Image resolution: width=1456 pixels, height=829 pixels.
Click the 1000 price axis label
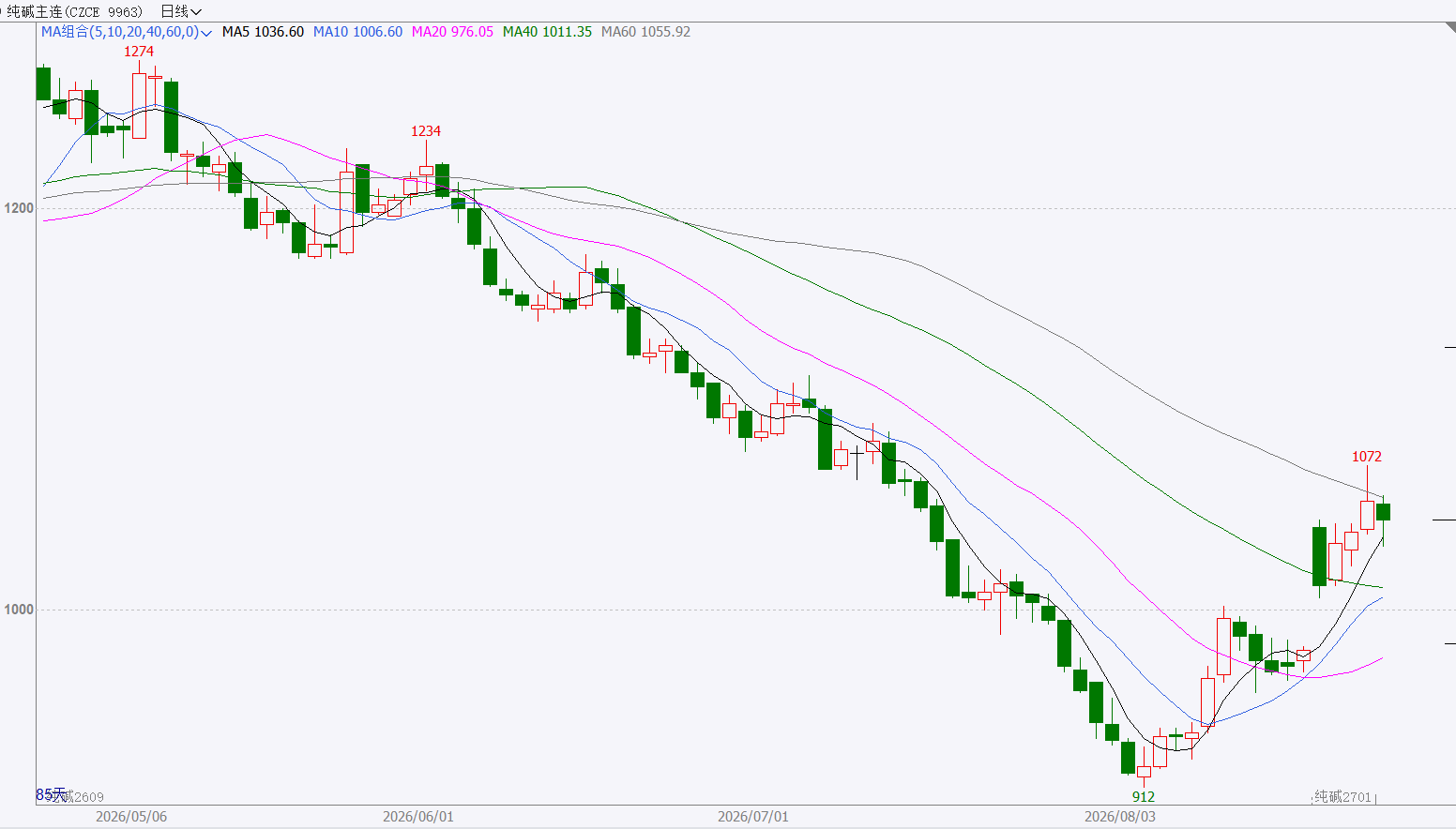coord(19,610)
